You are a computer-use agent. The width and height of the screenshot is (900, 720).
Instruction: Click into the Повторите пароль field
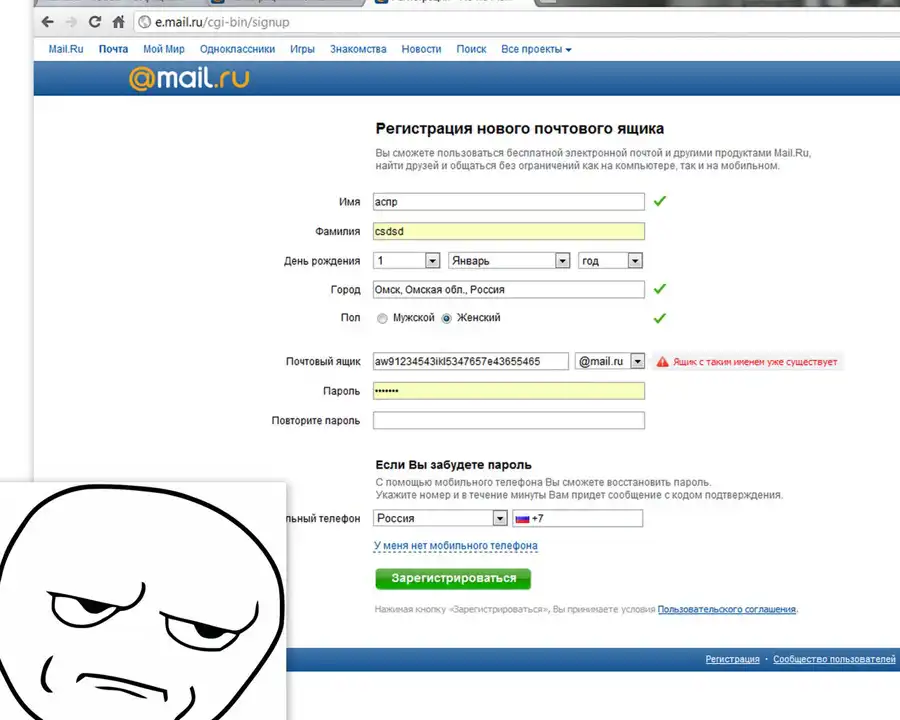(x=508, y=420)
